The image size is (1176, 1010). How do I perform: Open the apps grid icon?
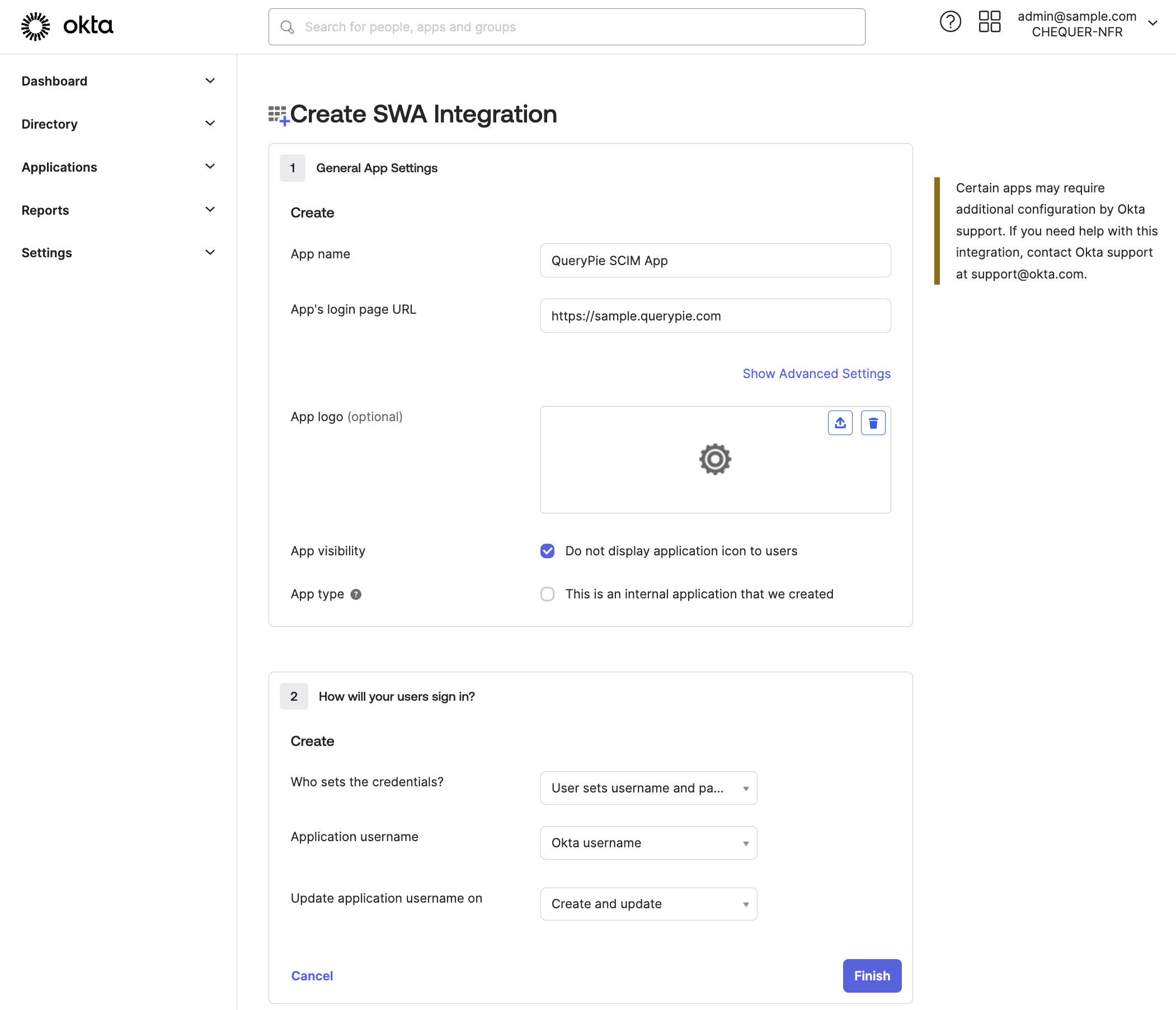(989, 22)
